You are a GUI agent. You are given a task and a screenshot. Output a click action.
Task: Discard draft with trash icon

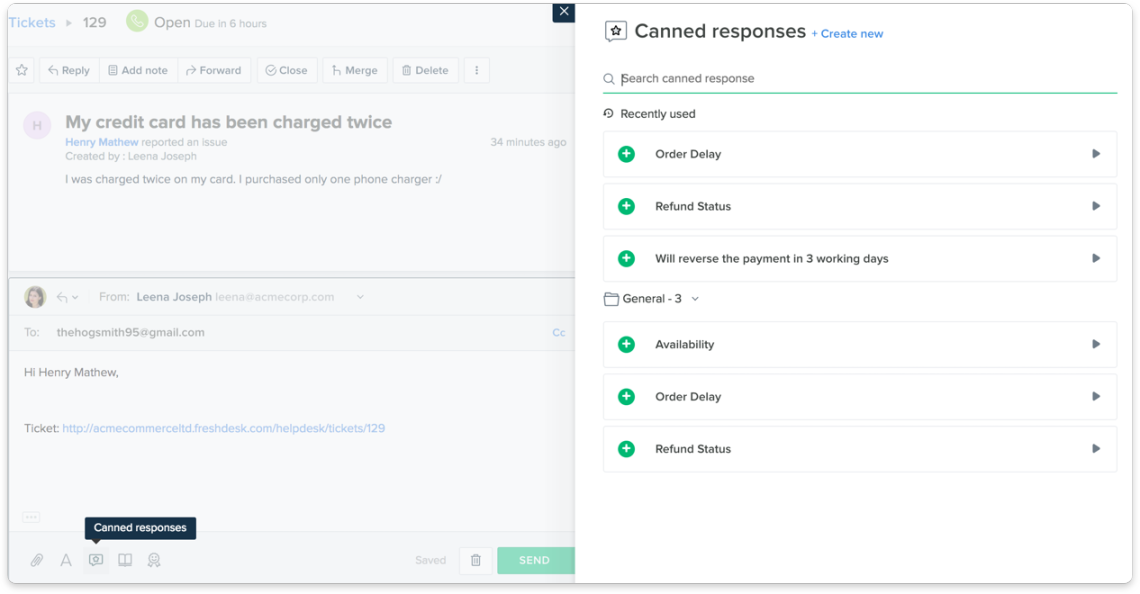pyautogui.click(x=476, y=560)
